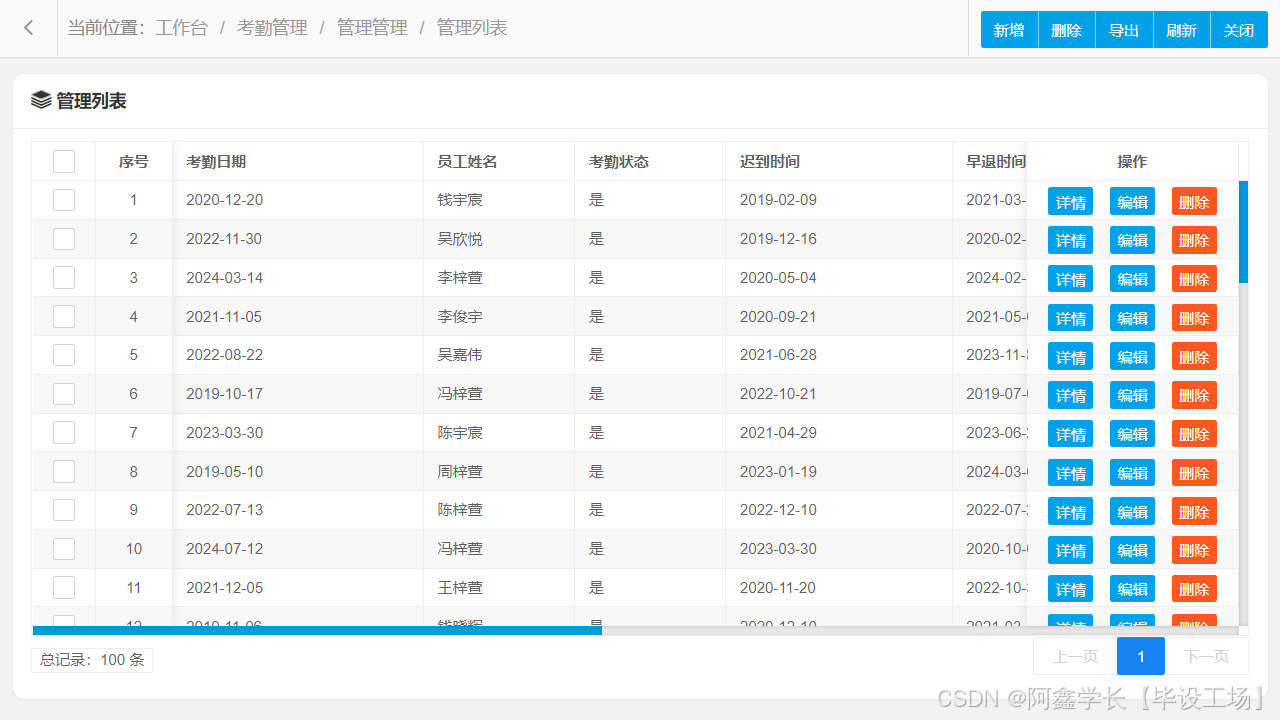Edit the record of 吴欣悦
Image resolution: width=1280 pixels, height=720 pixels.
tap(1132, 240)
